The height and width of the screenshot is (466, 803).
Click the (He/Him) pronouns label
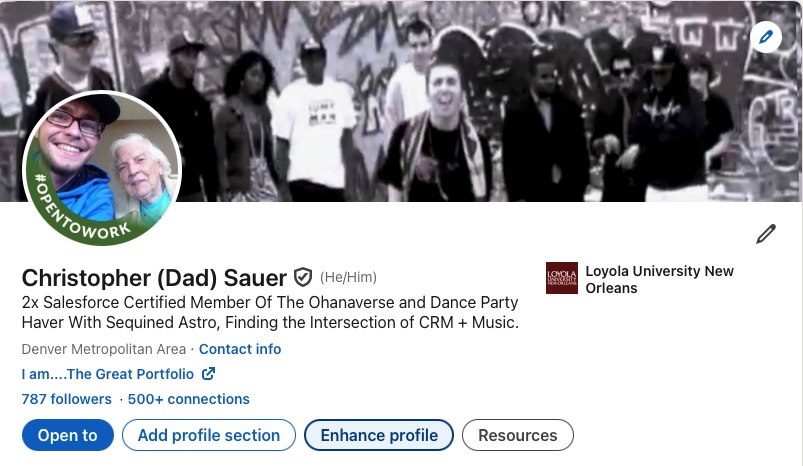pos(348,277)
